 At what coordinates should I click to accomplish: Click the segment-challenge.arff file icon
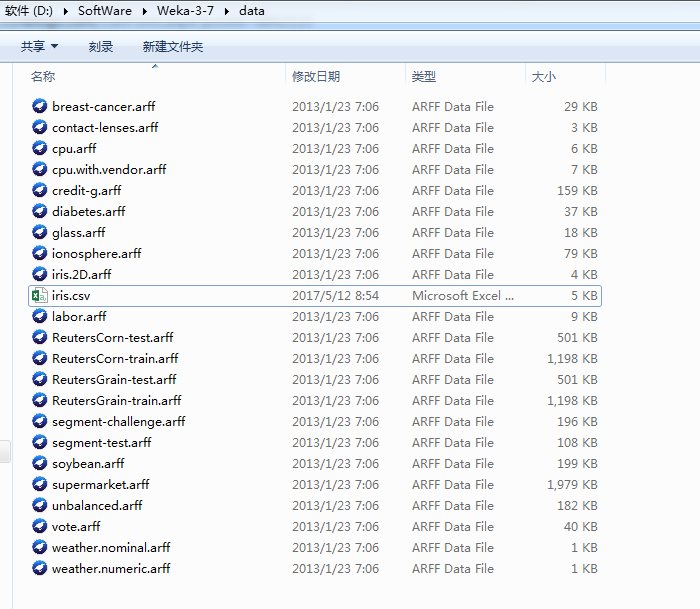click(40, 421)
